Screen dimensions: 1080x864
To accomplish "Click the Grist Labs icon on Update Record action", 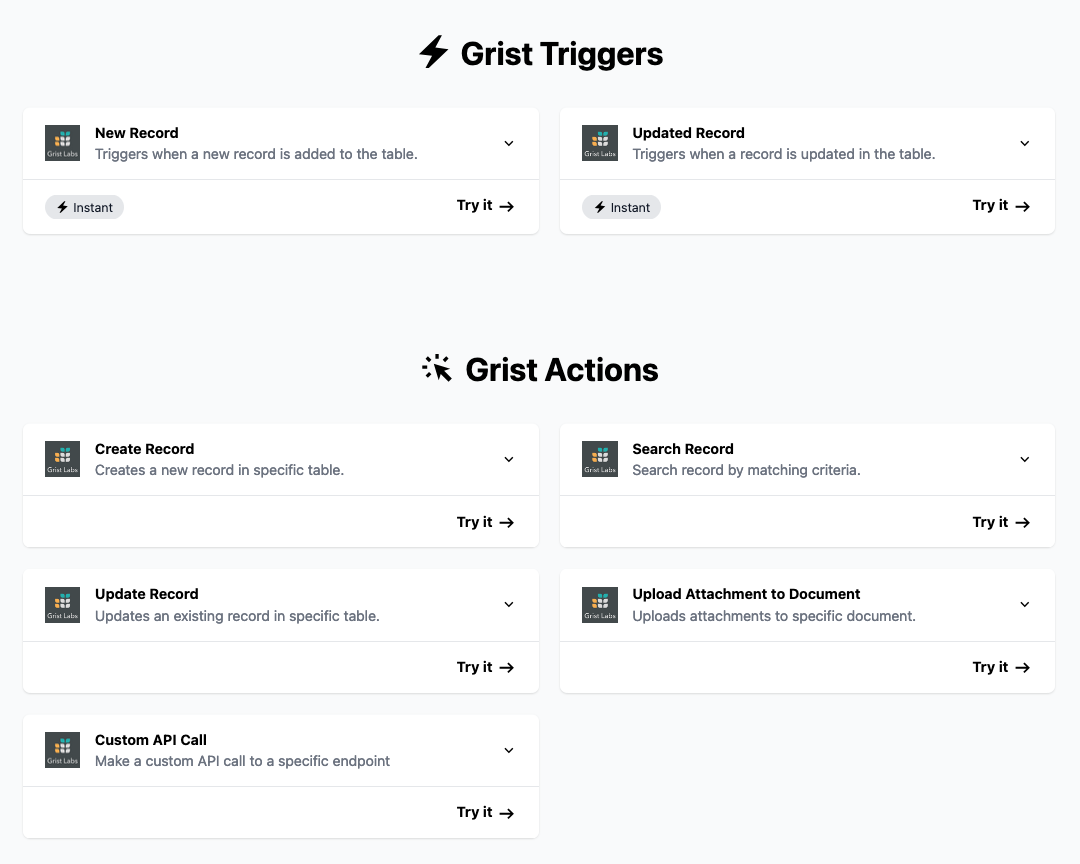I will 61,605.
